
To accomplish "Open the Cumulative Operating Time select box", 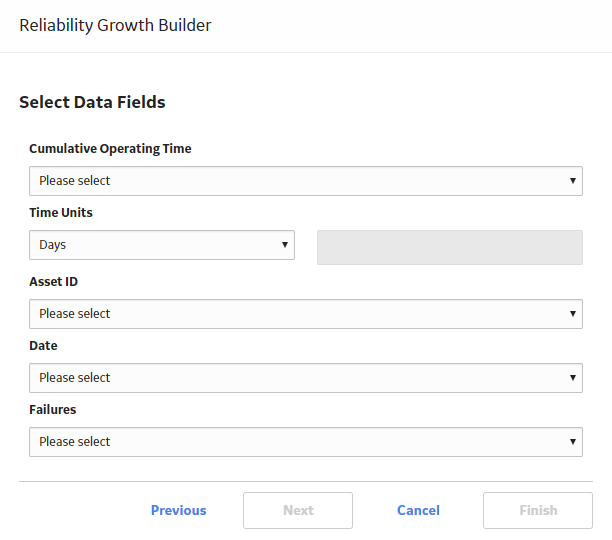I will pos(306,181).
